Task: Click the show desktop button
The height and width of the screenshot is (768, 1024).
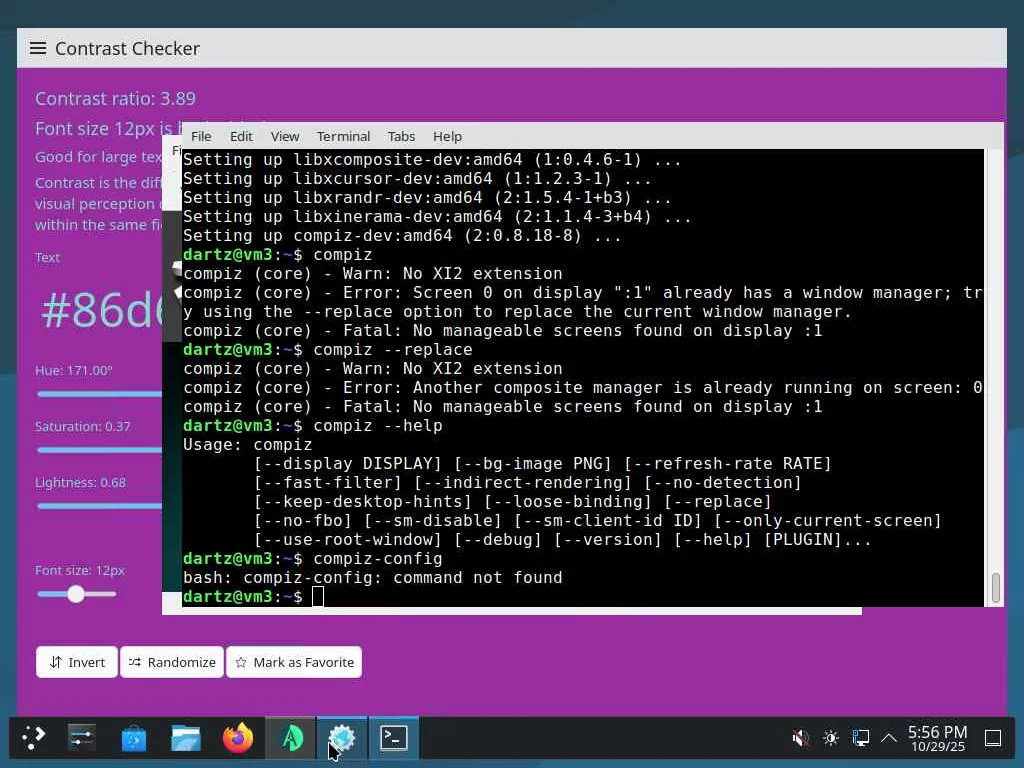Action: pyautogui.click(x=993, y=738)
